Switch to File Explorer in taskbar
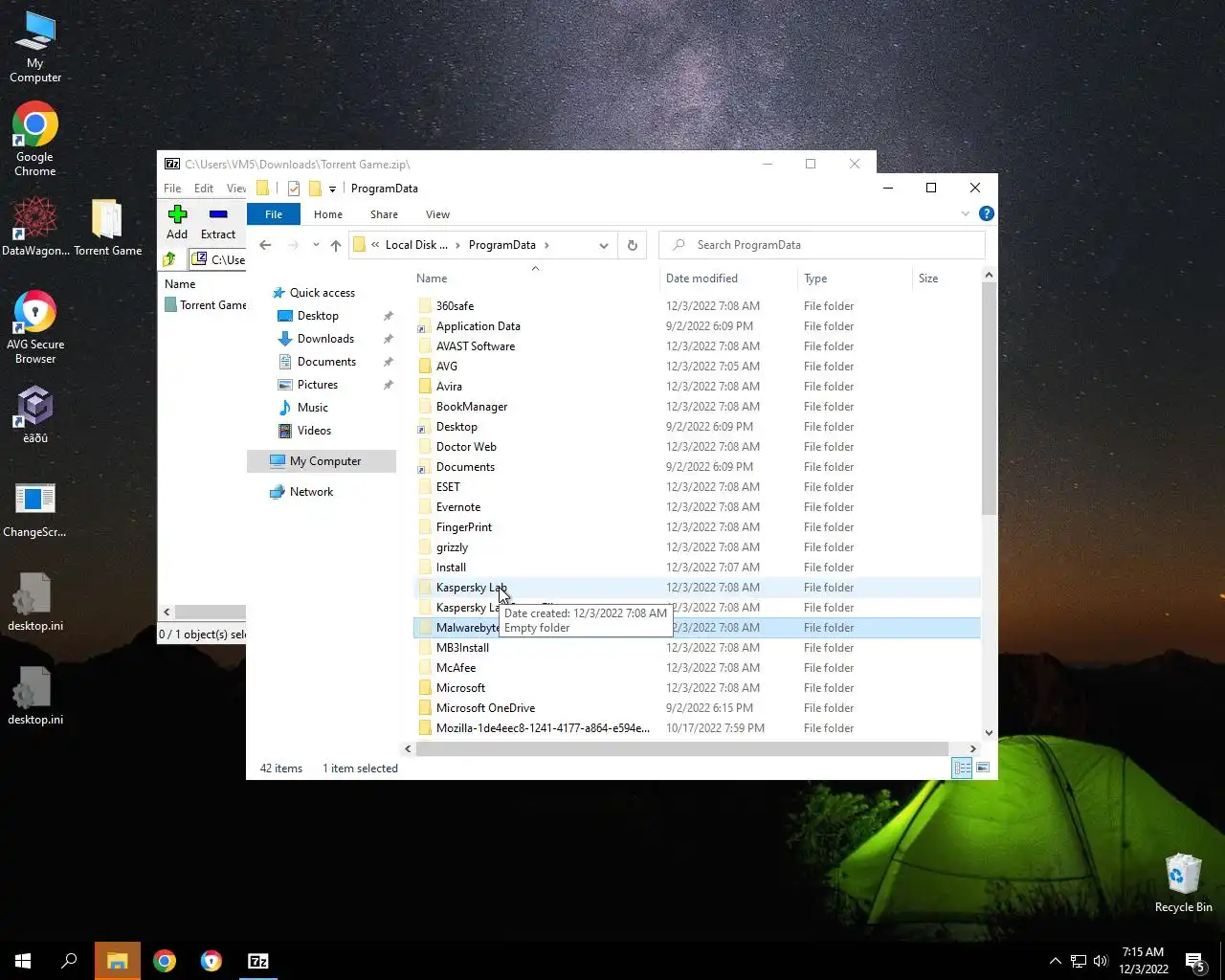This screenshot has height=980, width=1225. pyautogui.click(x=117, y=961)
